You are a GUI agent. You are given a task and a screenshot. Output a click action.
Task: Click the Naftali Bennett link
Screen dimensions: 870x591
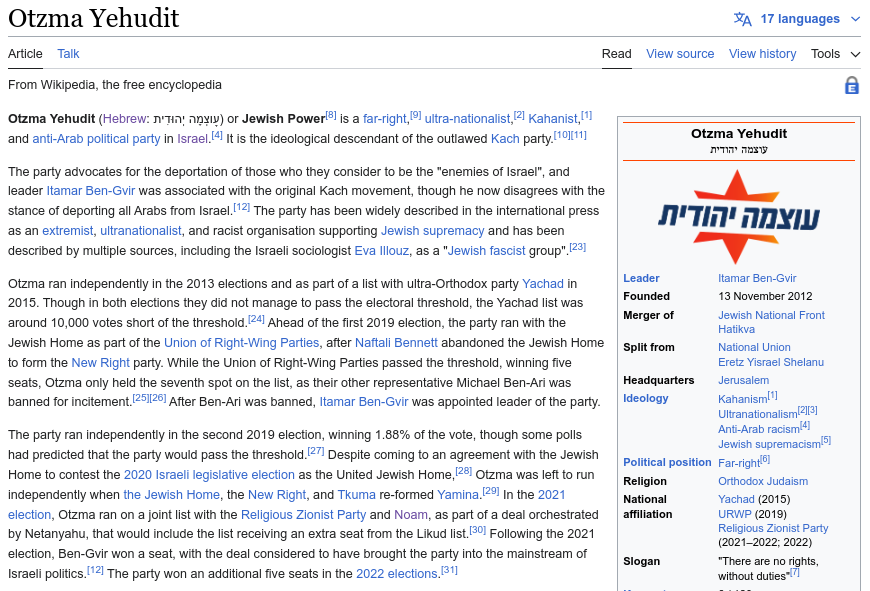coord(397,342)
